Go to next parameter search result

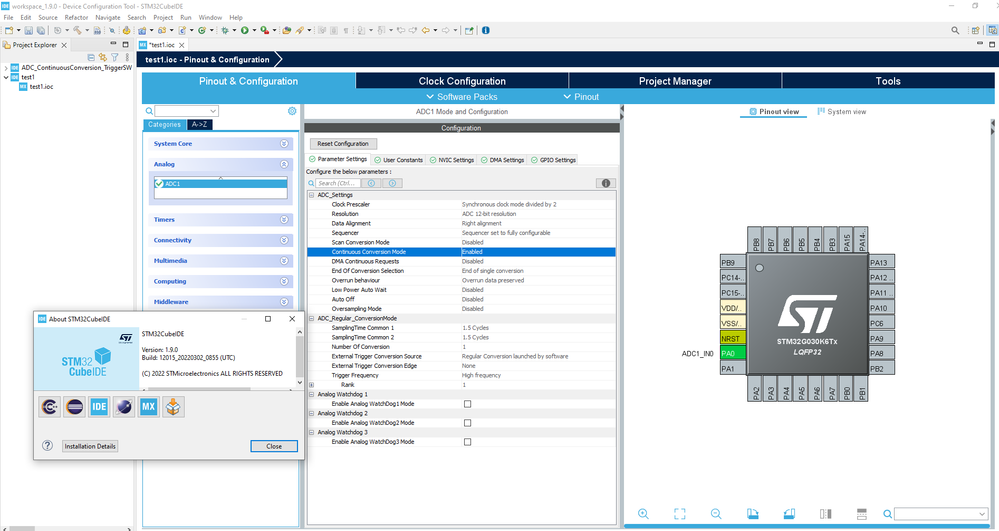coord(392,183)
